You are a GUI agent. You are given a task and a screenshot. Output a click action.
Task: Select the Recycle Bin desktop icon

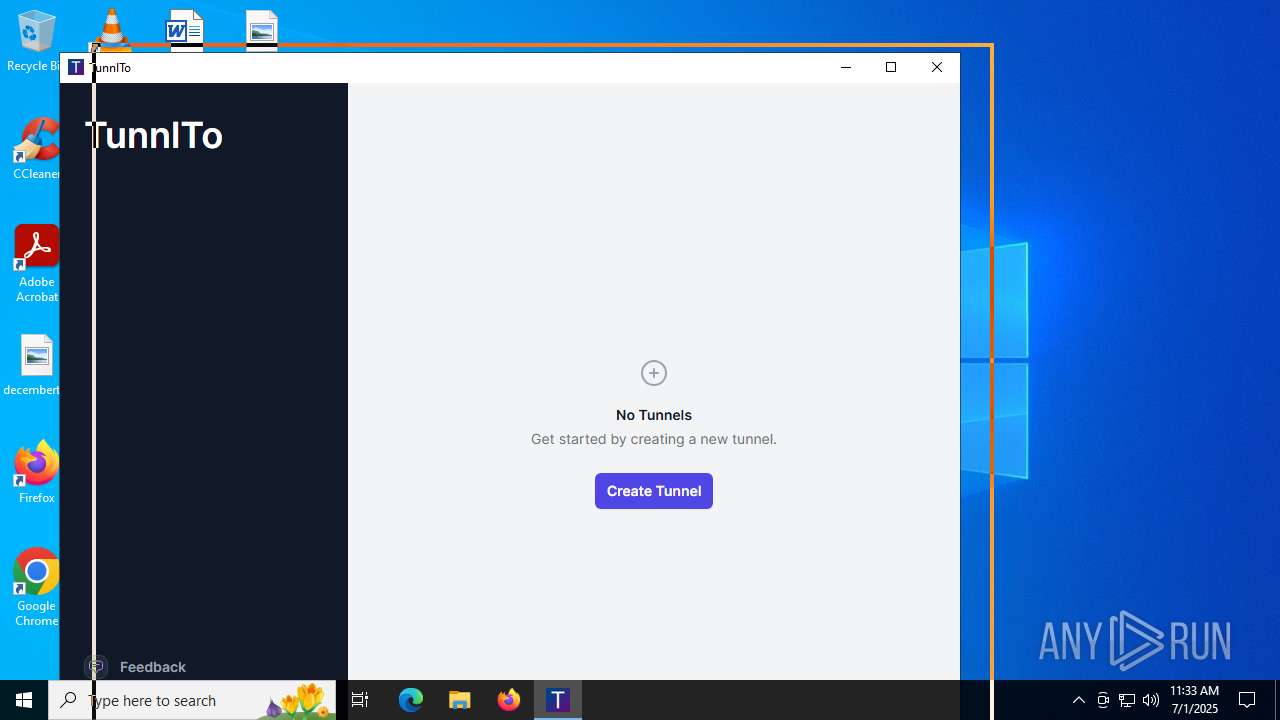point(33,42)
